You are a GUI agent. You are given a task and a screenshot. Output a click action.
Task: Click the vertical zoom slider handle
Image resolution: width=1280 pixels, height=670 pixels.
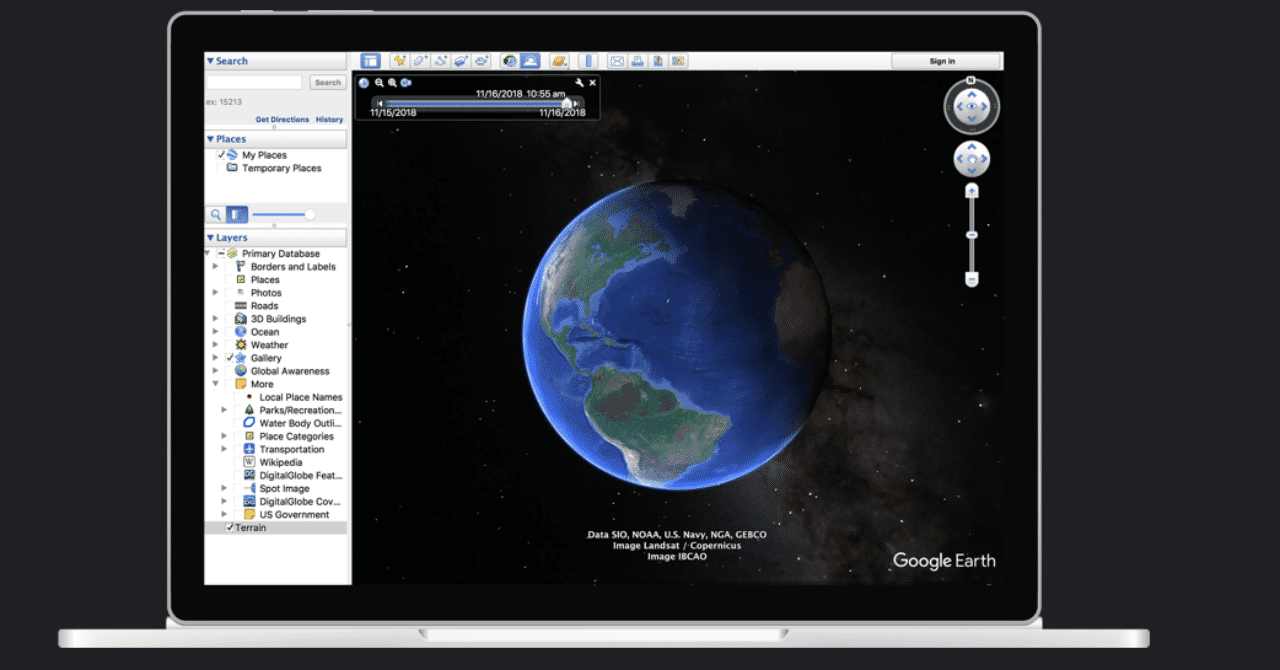[x=971, y=235]
